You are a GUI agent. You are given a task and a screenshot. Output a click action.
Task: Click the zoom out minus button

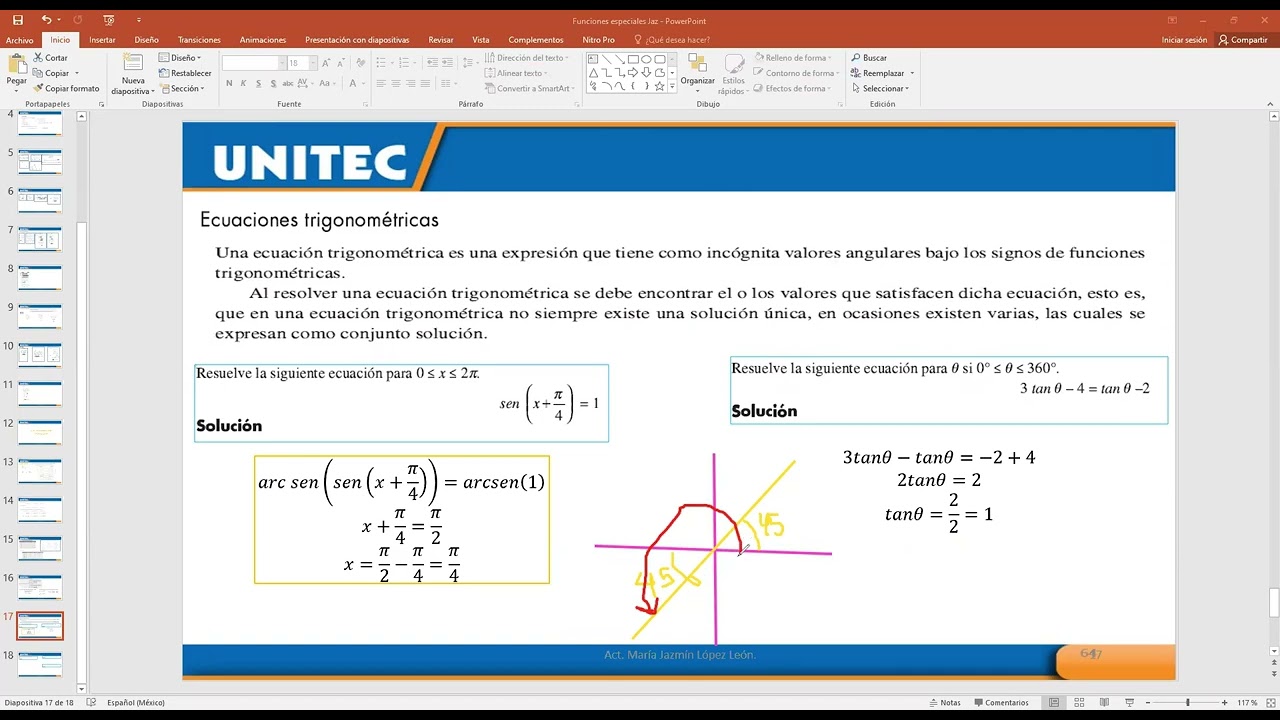[1148, 702]
